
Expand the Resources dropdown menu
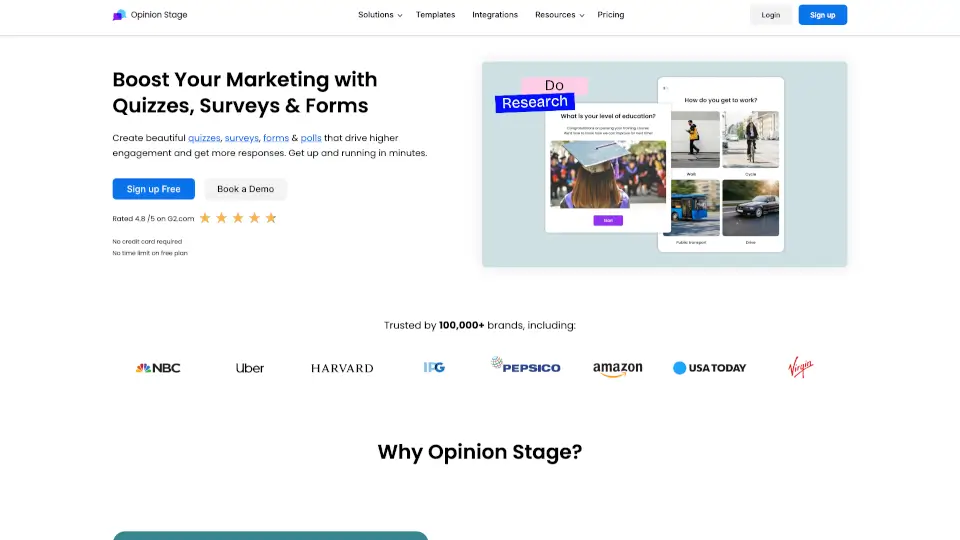tap(559, 15)
